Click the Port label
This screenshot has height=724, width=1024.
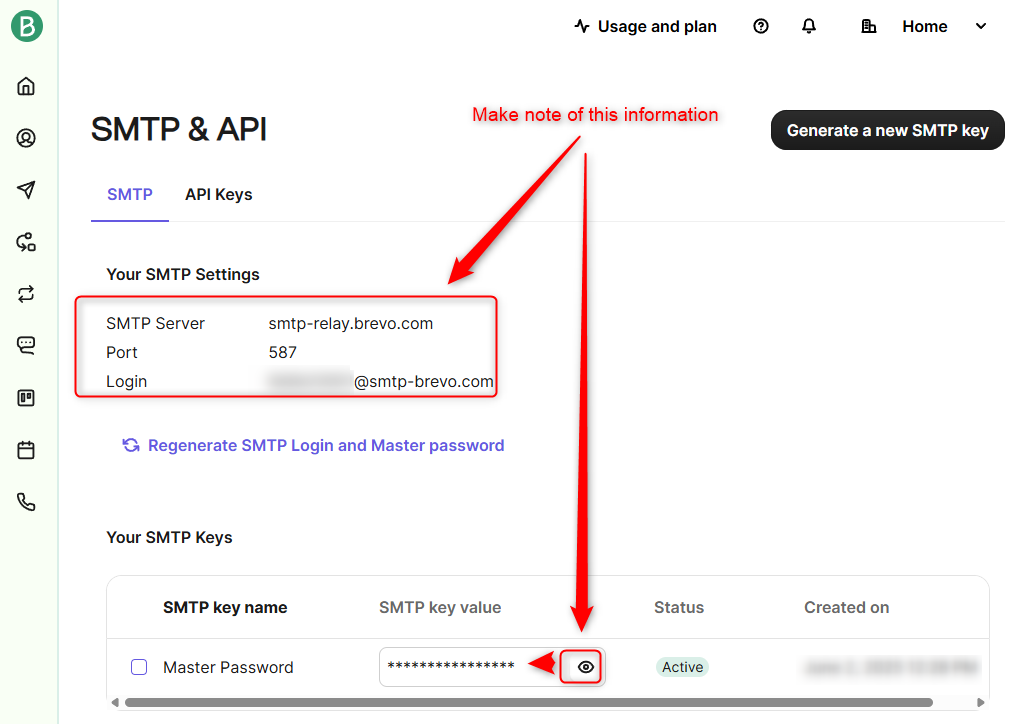coord(121,353)
